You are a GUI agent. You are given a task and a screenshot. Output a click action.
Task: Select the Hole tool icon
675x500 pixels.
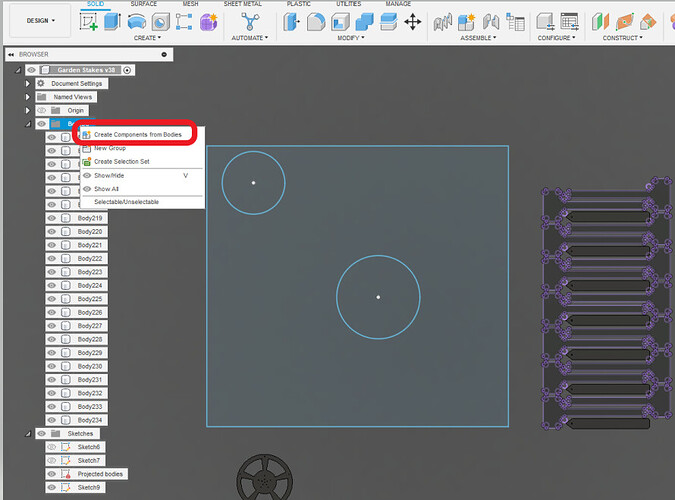(x=161, y=22)
